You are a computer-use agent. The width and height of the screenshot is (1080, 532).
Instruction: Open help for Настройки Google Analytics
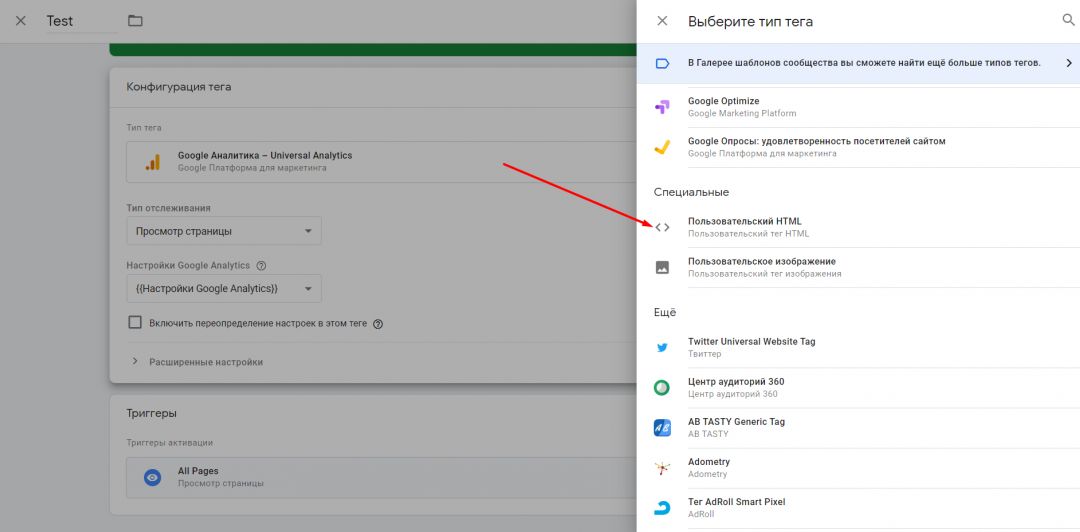(261, 265)
